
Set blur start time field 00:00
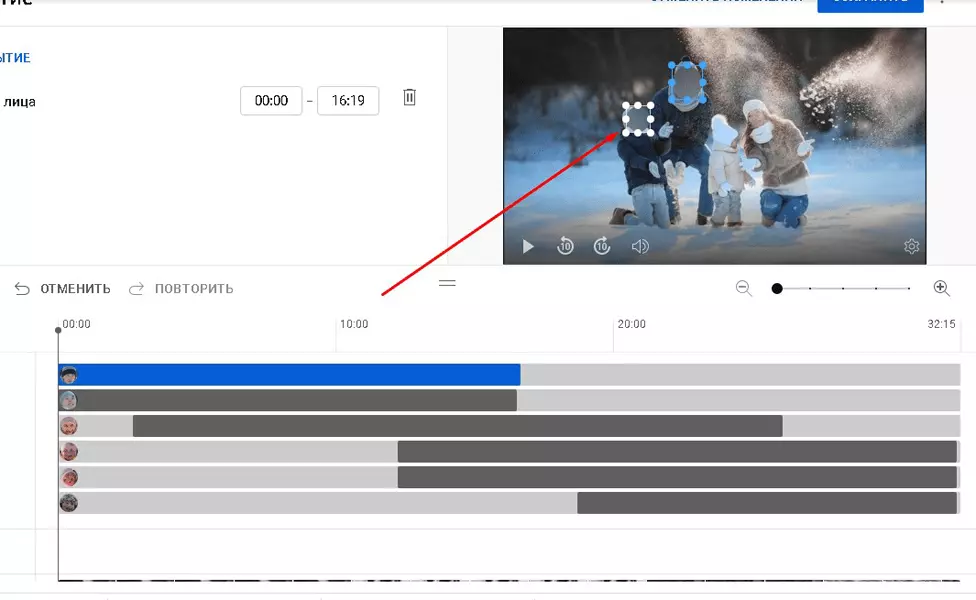point(271,101)
